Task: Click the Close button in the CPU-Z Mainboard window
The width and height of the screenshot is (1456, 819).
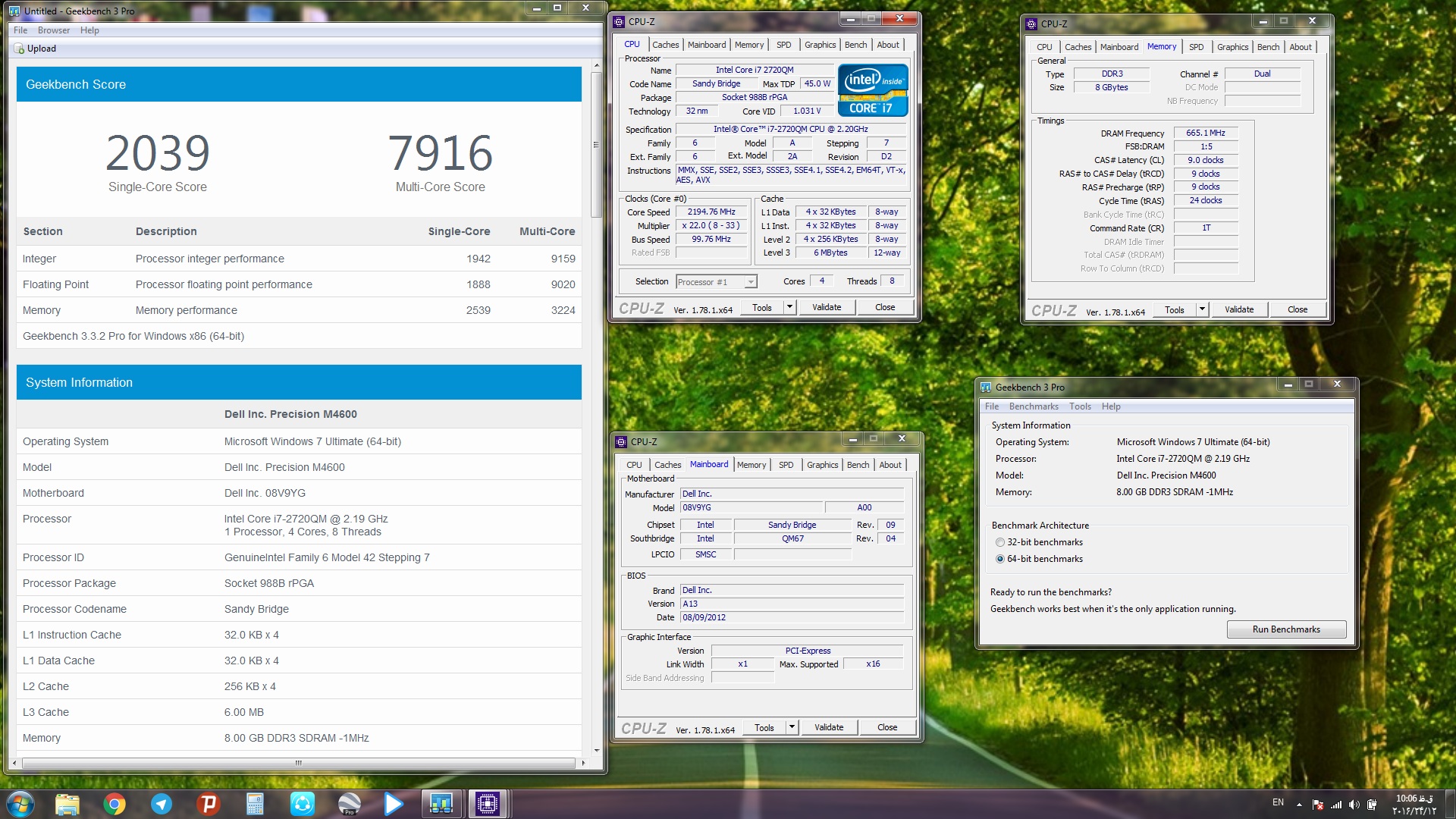Action: click(887, 727)
